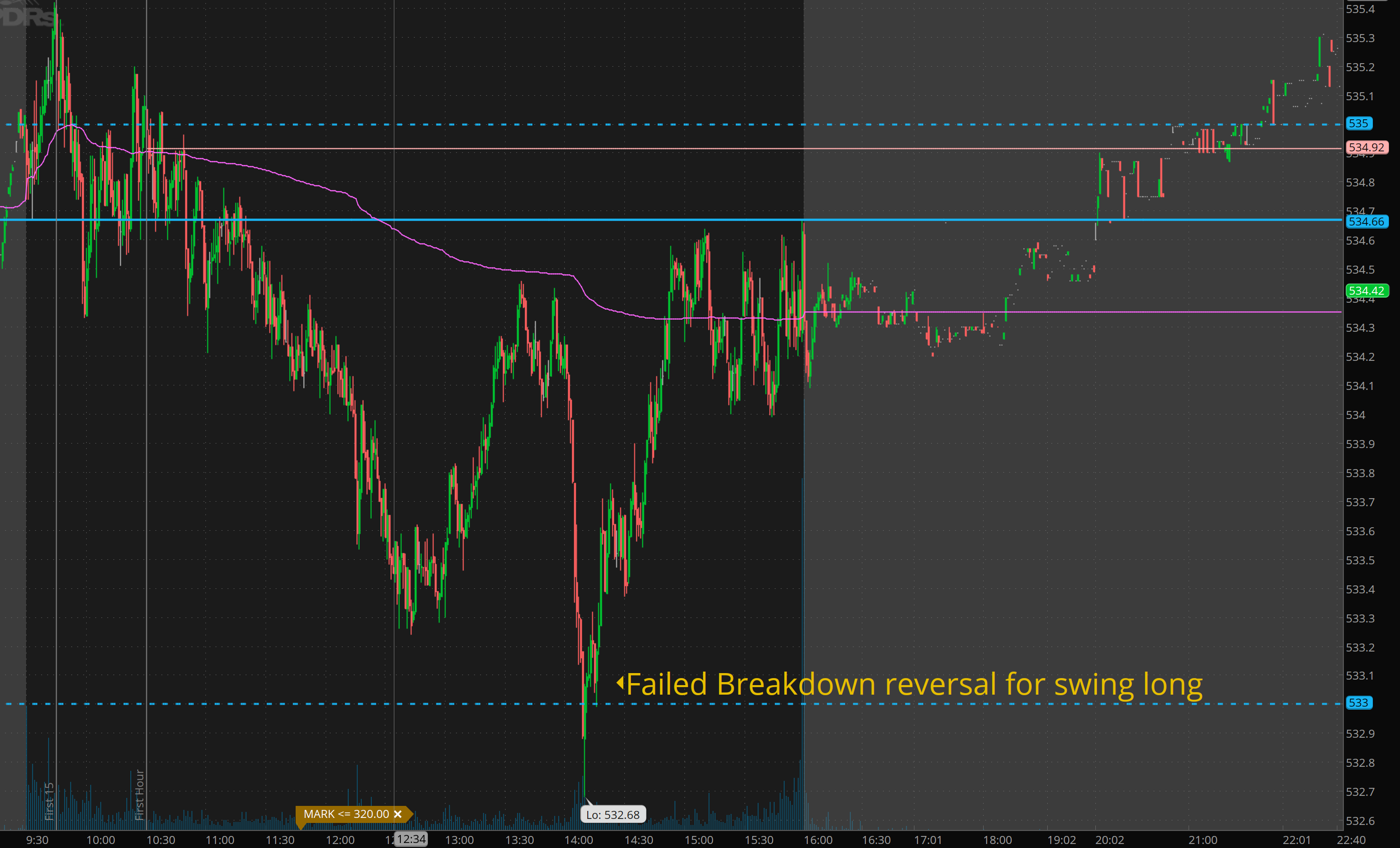This screenshot has width=1400, height=848.
Task: Select the Failed Breakdown reversal text annotation
Action: point(913,684)
